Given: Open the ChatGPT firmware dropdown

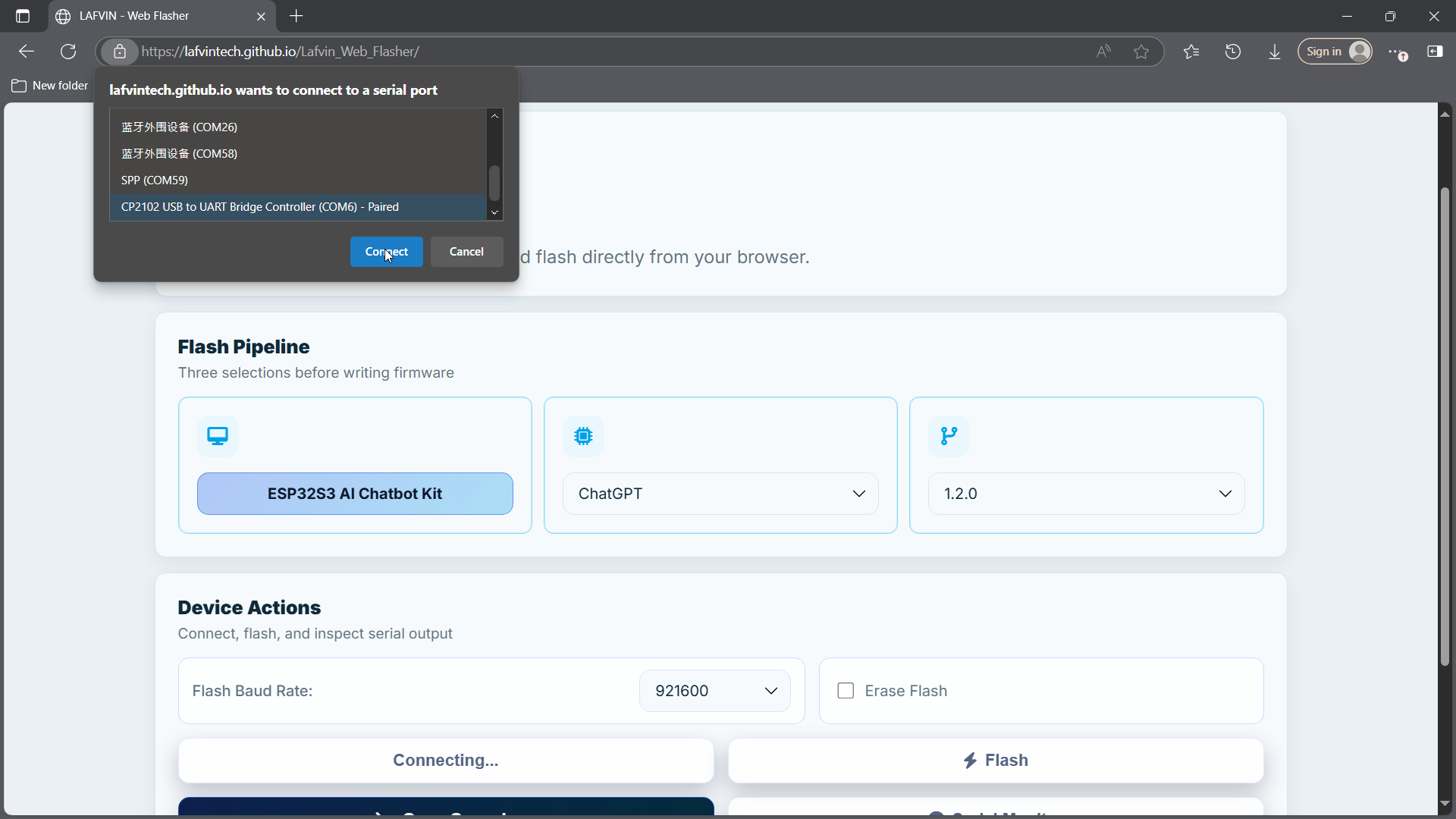Looking at the screenshot, I should click(720, 494).
